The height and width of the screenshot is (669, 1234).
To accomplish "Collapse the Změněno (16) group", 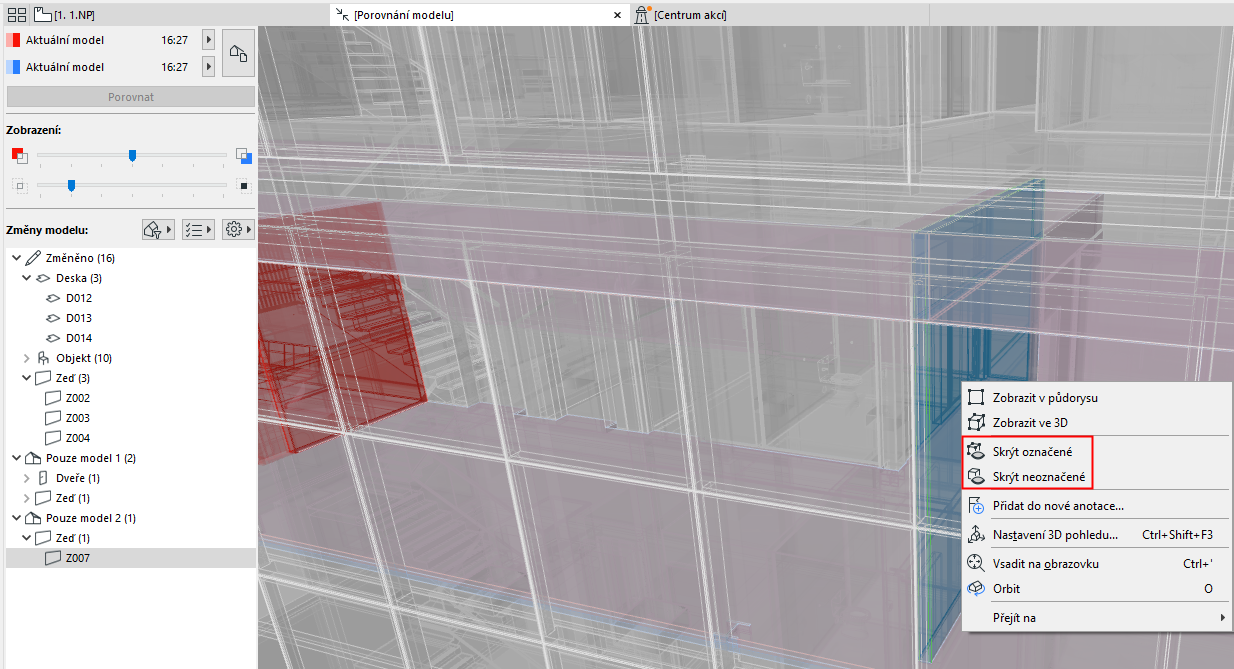I will tap(16, 258).
